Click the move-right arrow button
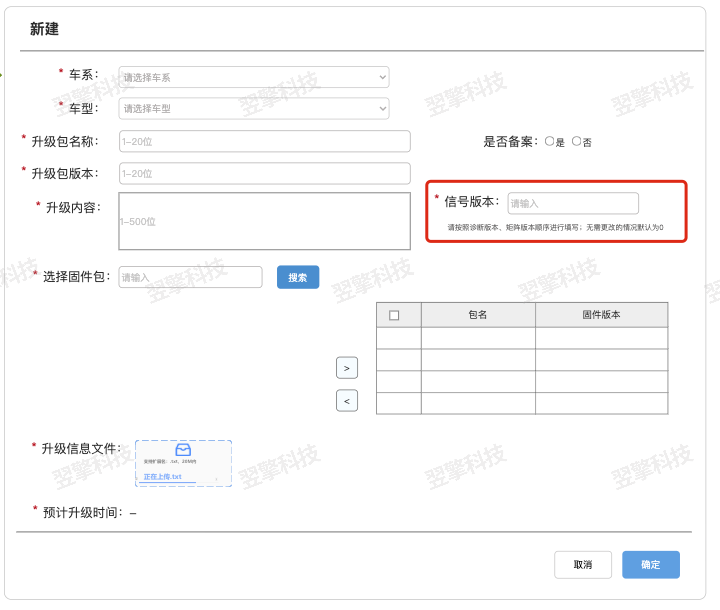The height and width of the screenshot is (610, 720). (x=347, y=368)
